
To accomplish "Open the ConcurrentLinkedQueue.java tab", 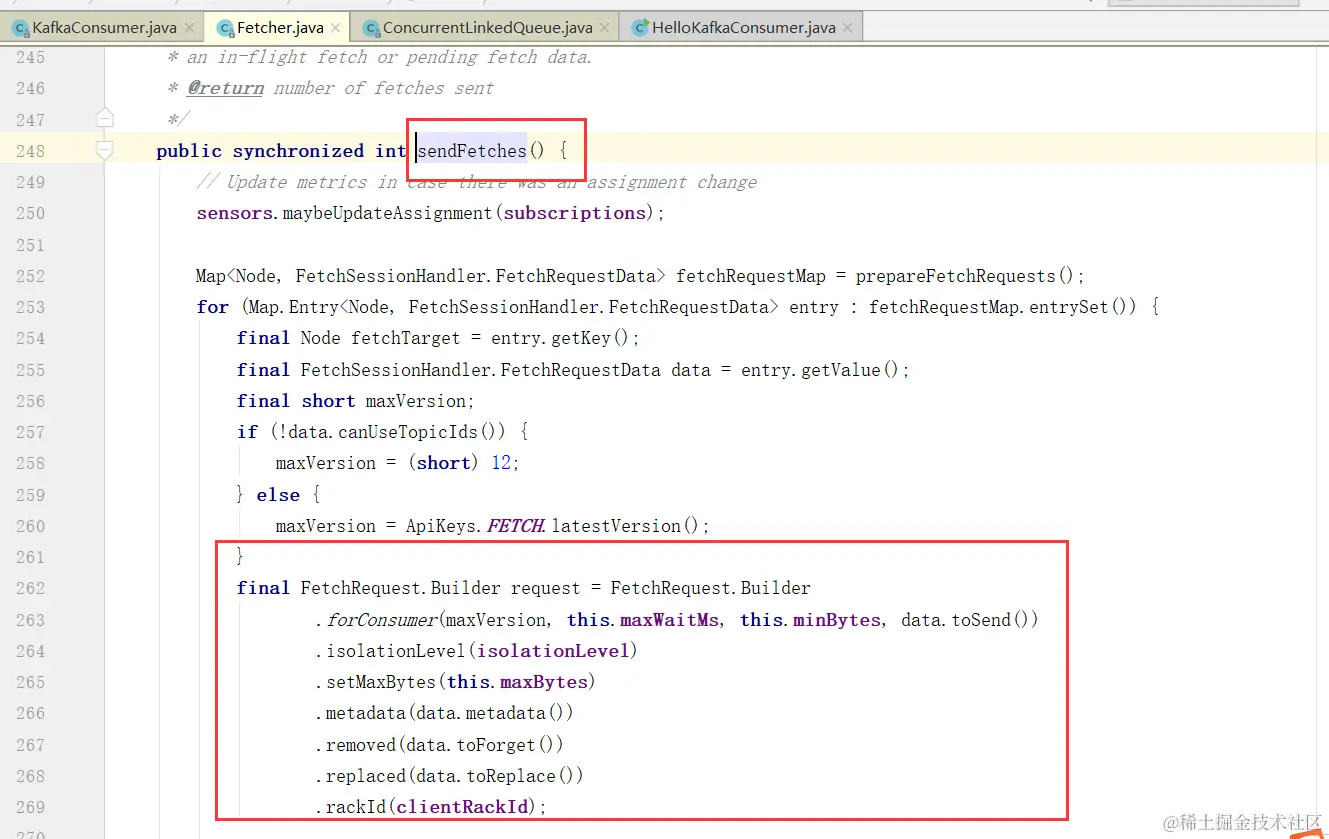I will 487,27.
